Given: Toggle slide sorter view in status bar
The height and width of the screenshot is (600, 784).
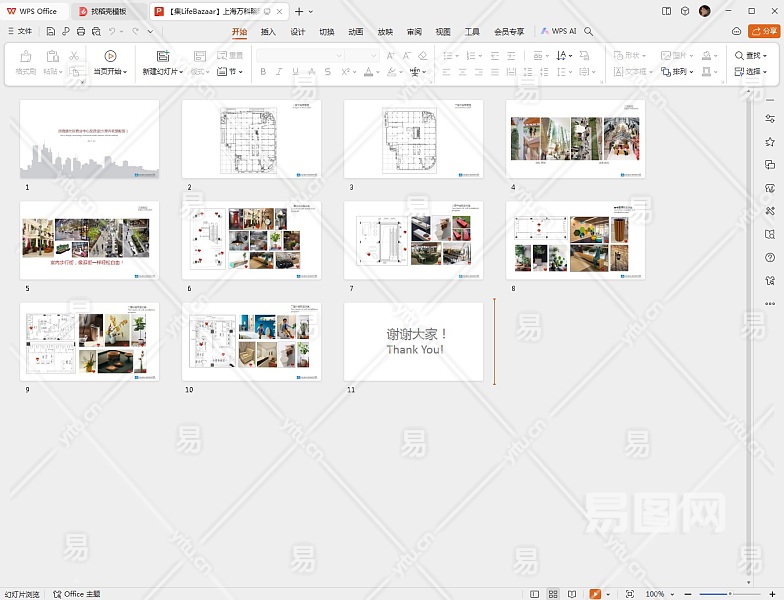Looking at the screenshot, I should 554,594.
